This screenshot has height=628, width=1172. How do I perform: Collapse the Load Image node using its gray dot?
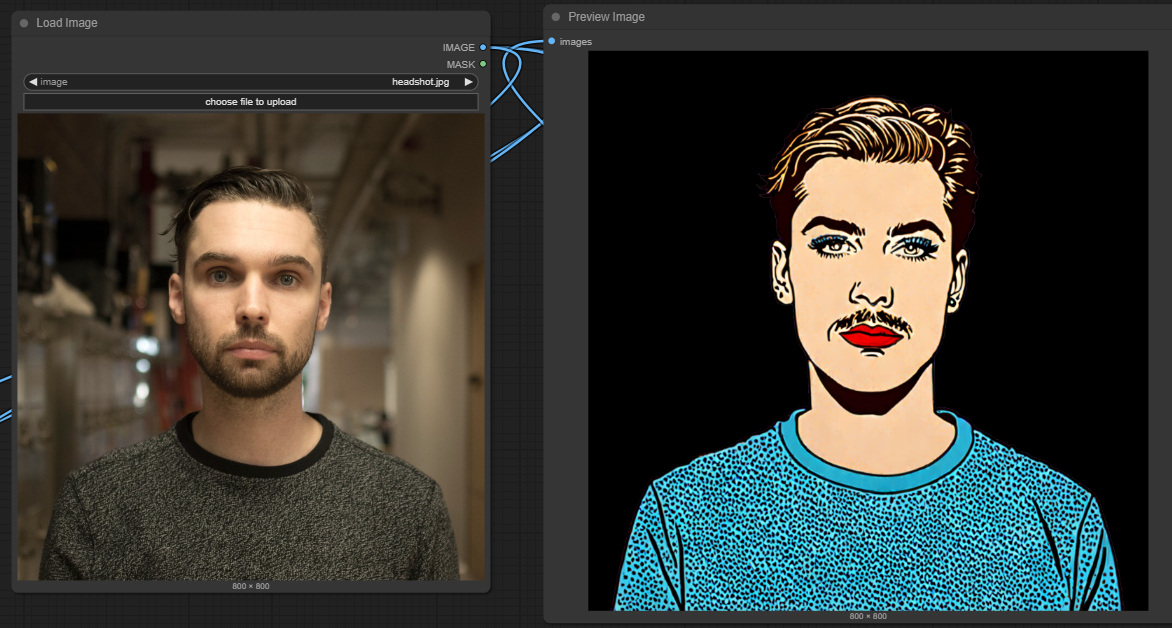[x=24, y=23]
